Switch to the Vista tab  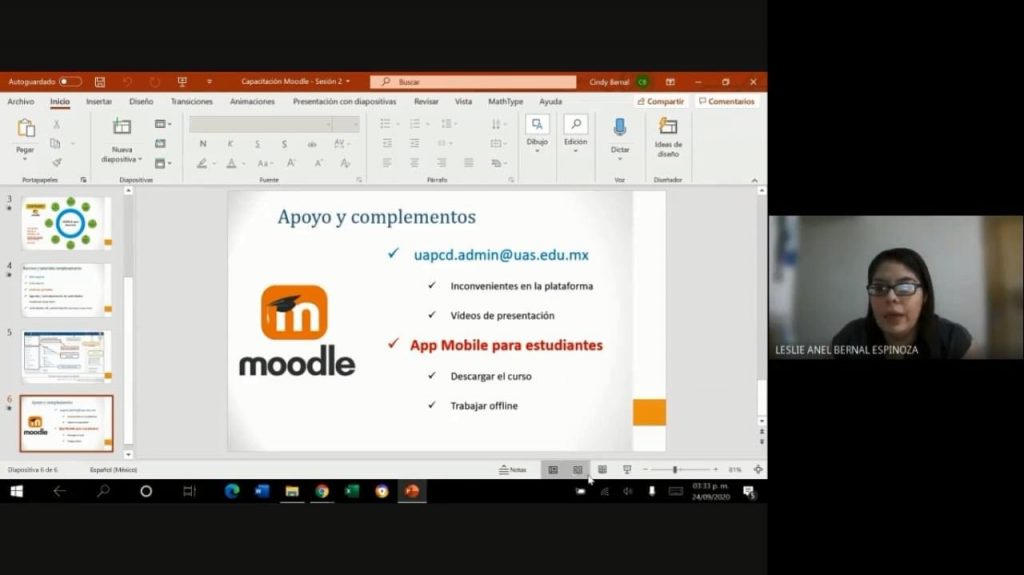click(x=463, y=101)
